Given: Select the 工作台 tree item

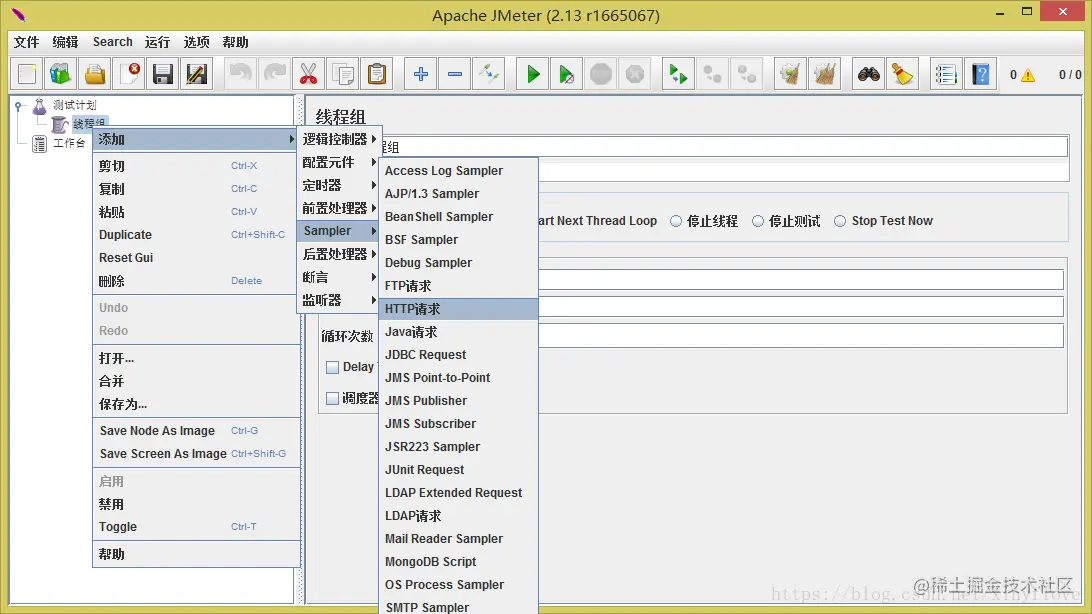Looking at the screenshot, I should (x=68, y=143).
